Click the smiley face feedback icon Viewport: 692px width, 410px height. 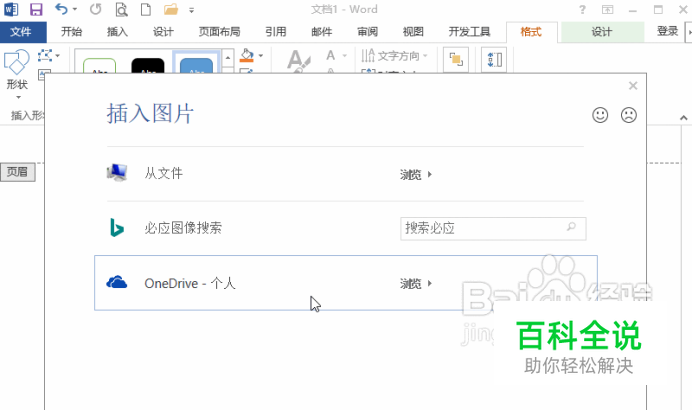[600, 115]
